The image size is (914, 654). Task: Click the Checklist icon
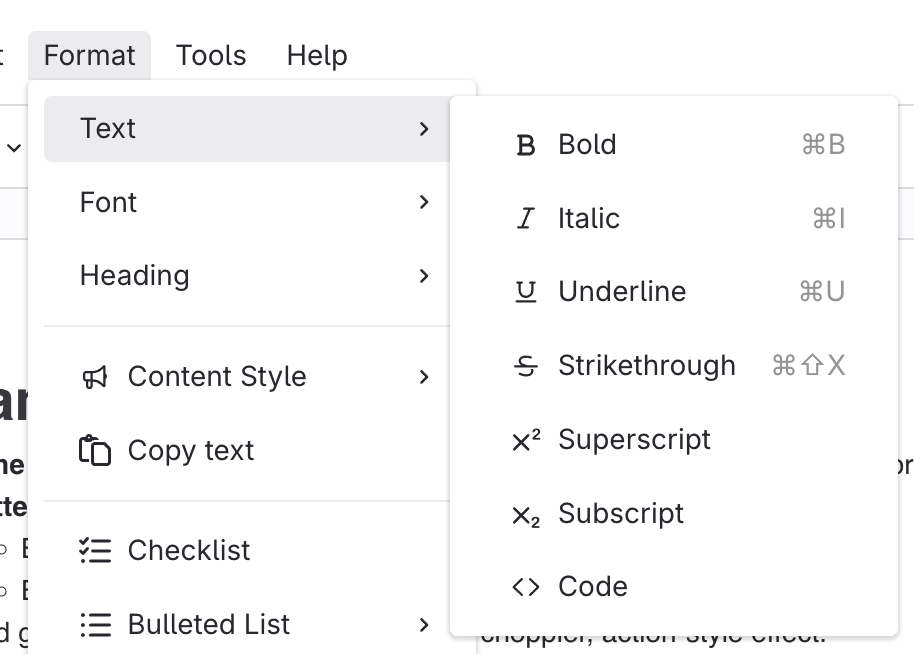pyautogui.click(x=95, y=551)
